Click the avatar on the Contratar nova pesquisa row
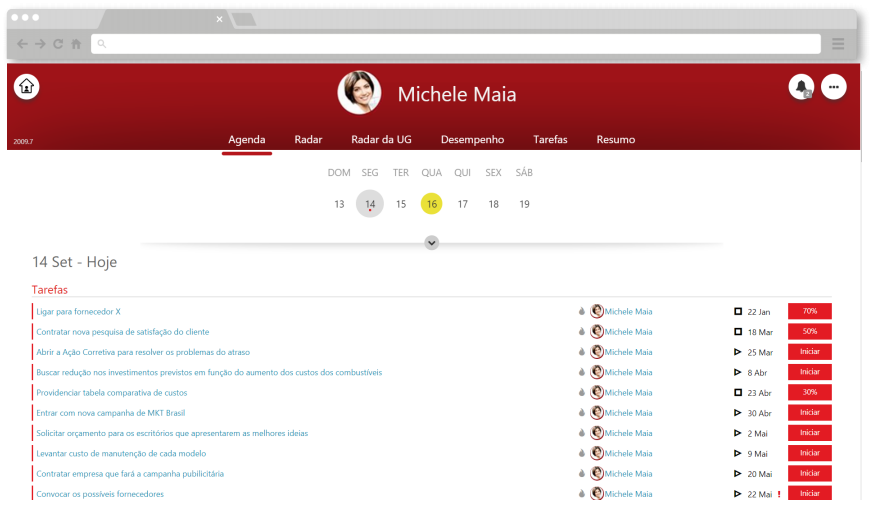872x519 pixels. pyautogui.click(x=597, y=332)
